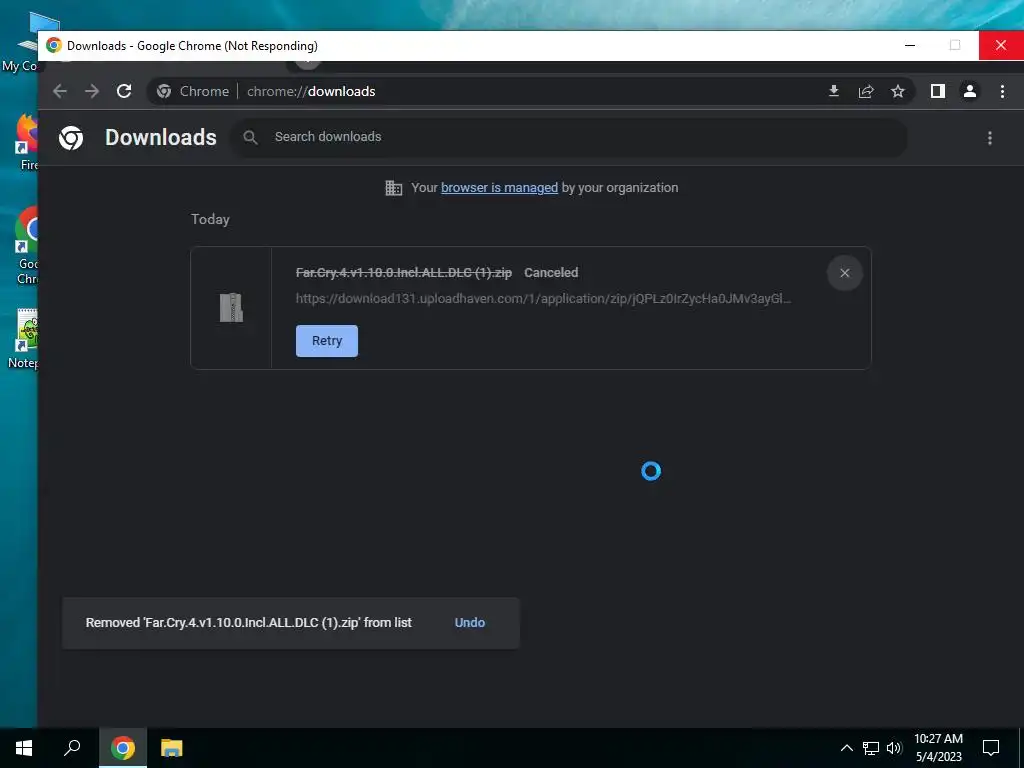Open the notification center icon
The image size is (1024, 768).
[x=991, y=748]
